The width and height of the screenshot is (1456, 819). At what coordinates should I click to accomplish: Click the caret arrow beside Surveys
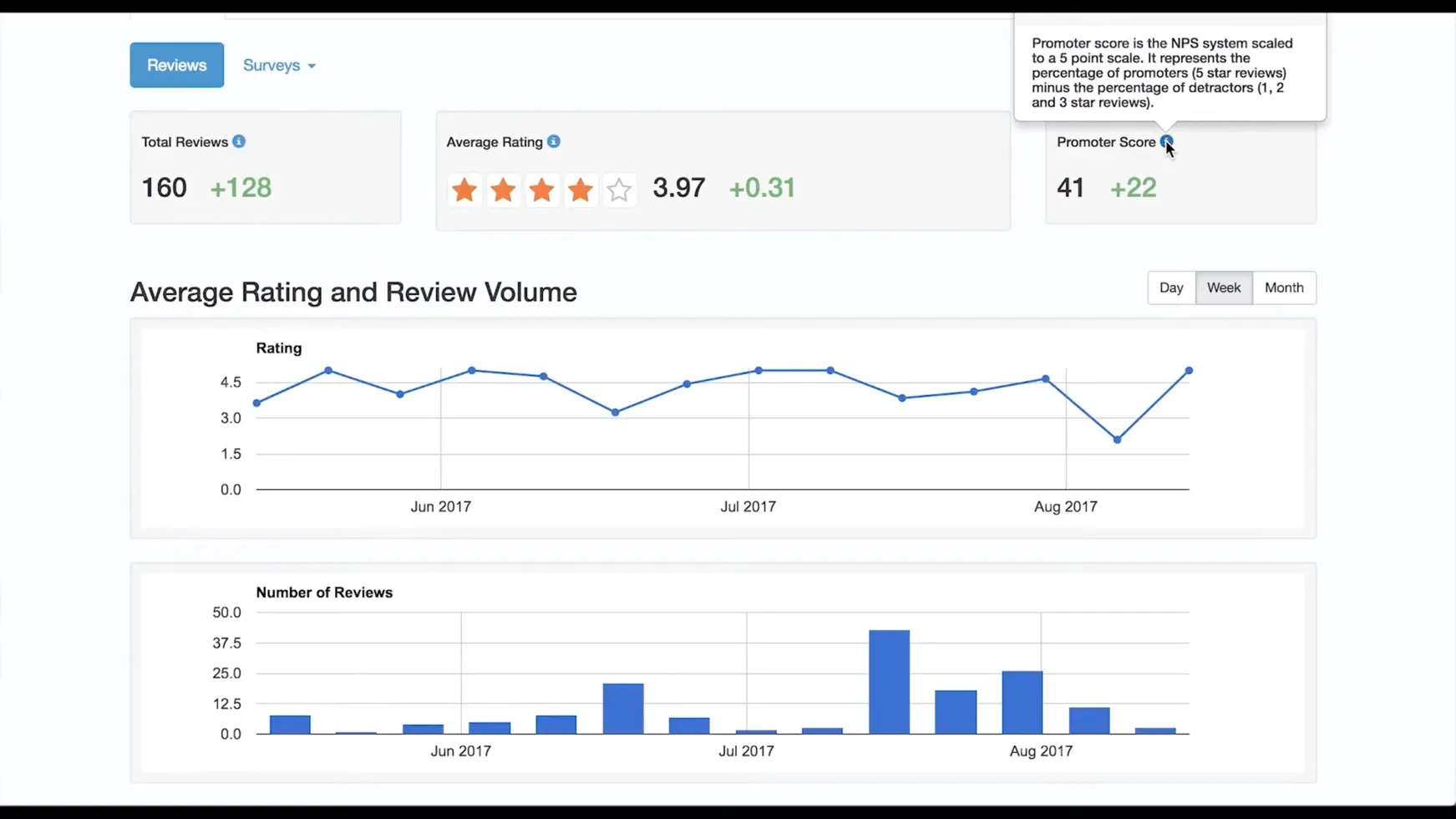(x=312, y=66)
